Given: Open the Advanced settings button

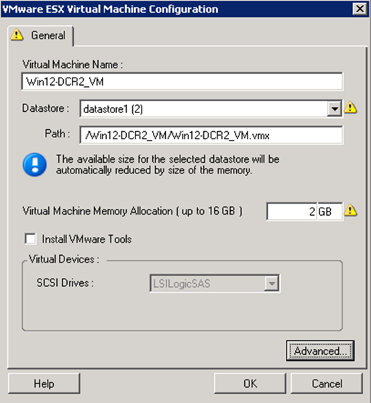Looking at the screenshot, I should (320, 351).
